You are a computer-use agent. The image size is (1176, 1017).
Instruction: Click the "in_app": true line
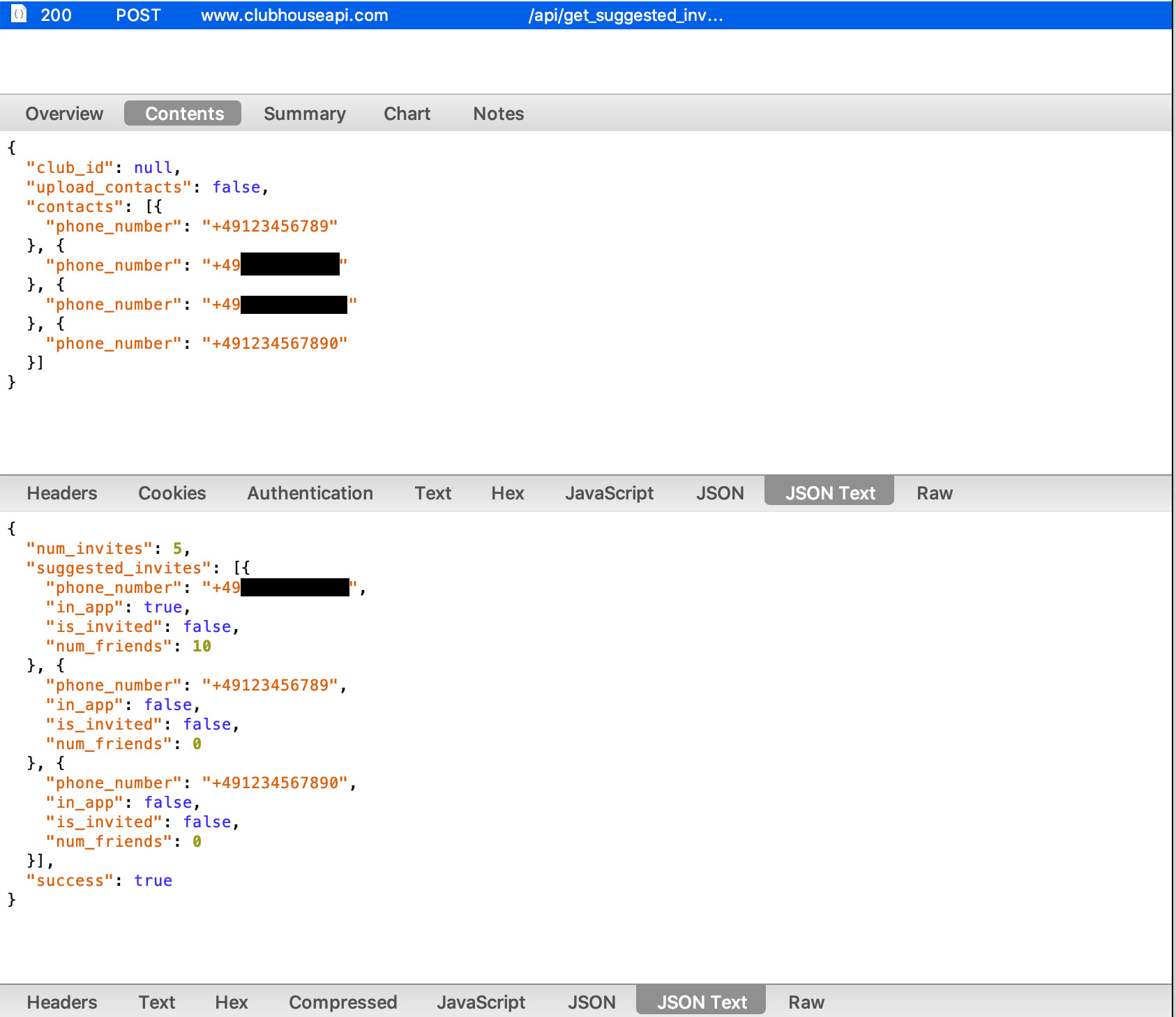click(118, 608)
